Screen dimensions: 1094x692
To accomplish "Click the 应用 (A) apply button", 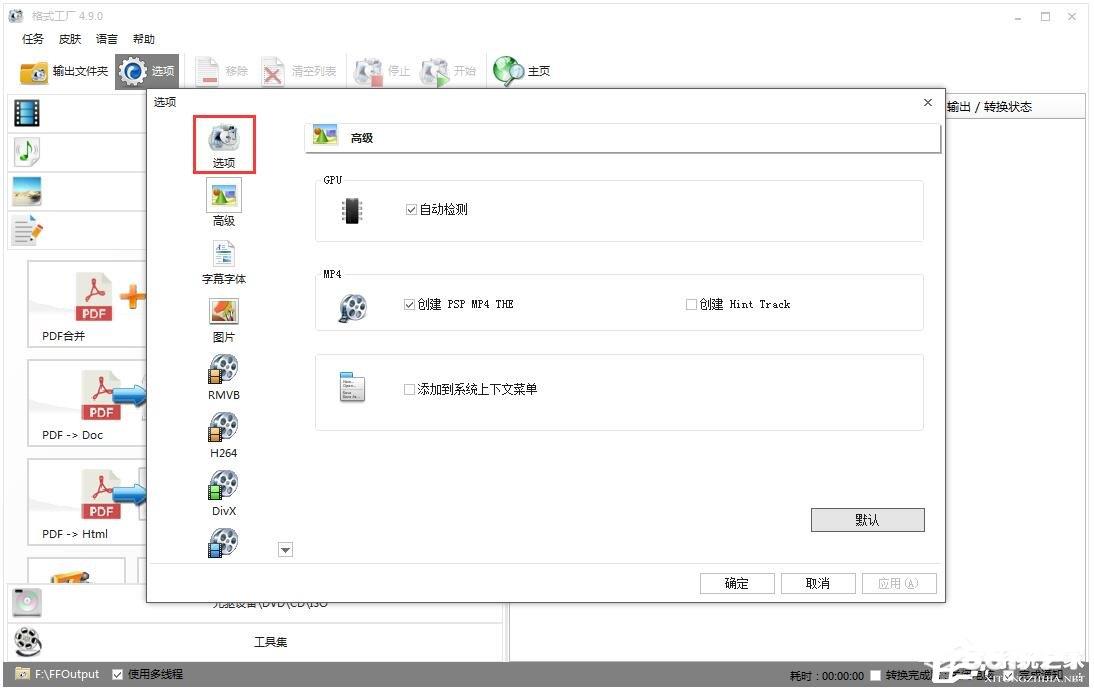I will coord(899,583).
